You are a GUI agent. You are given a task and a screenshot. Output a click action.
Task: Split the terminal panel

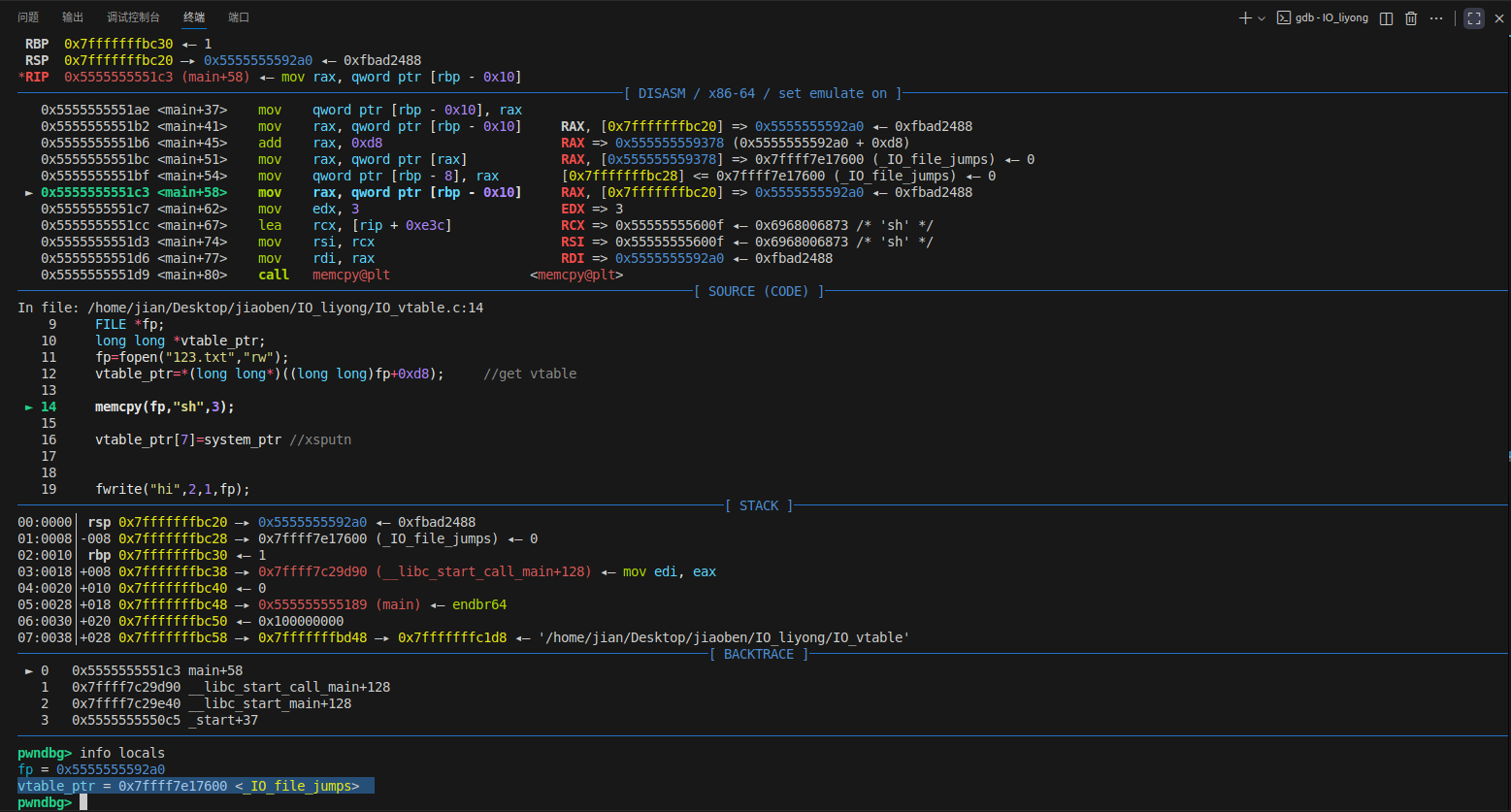coord(1387,18)
